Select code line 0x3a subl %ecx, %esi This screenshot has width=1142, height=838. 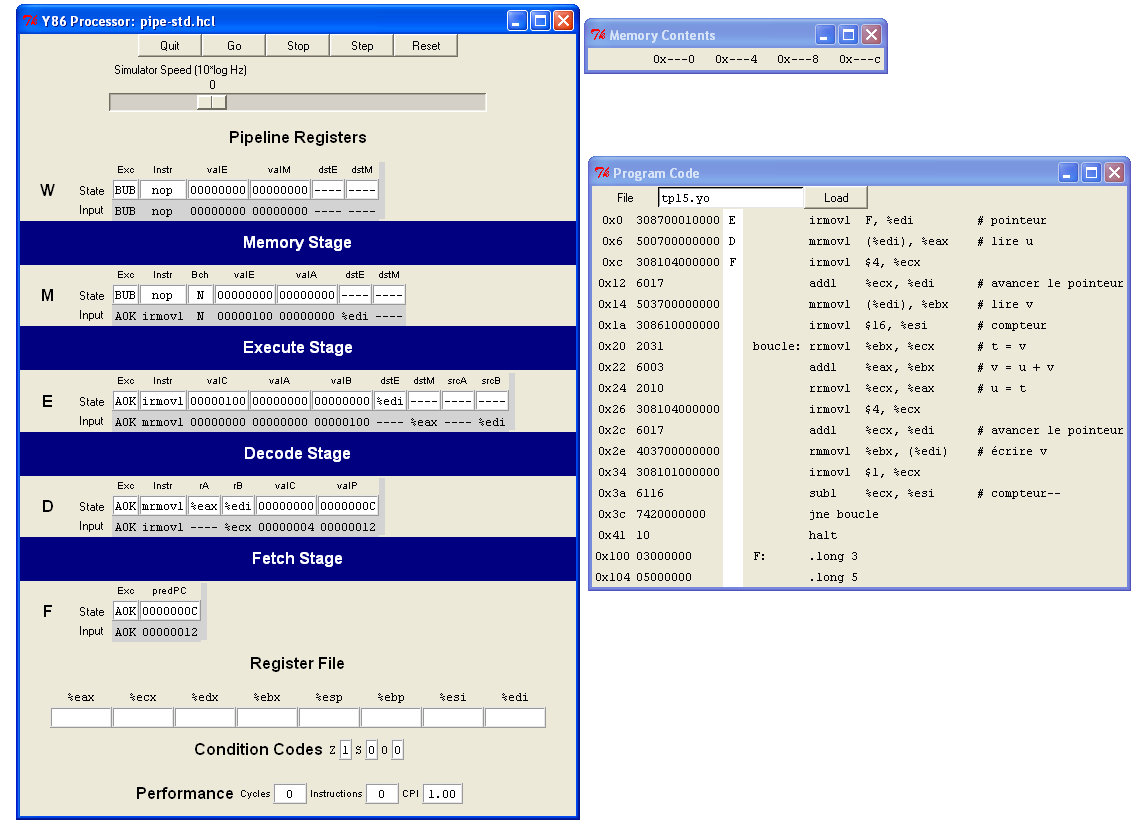click(859, 494)
